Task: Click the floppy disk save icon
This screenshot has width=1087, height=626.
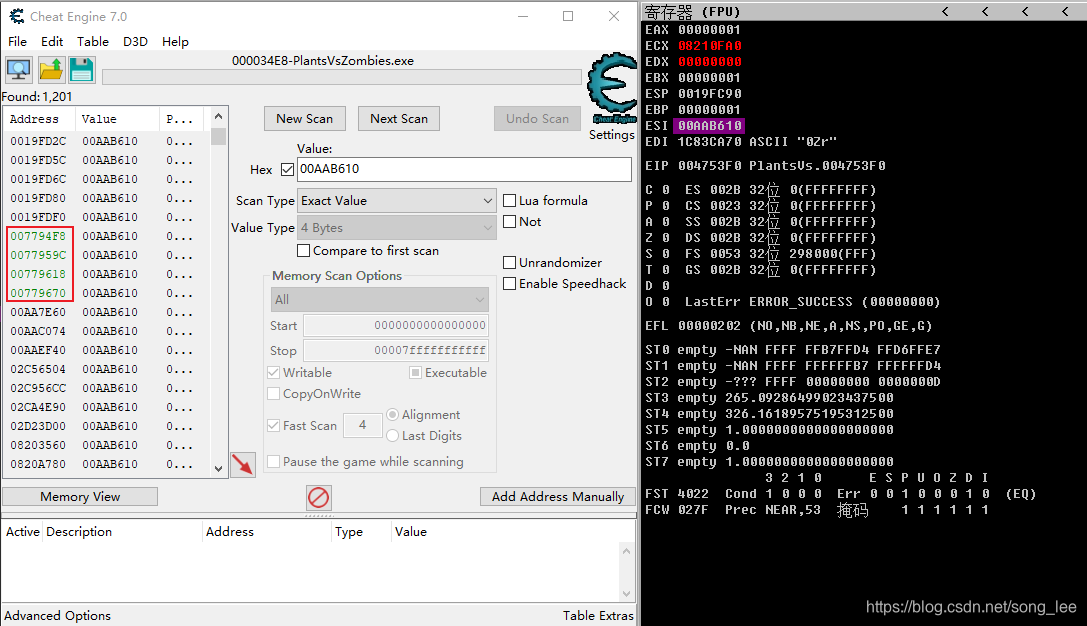Action: pos(81,69)
